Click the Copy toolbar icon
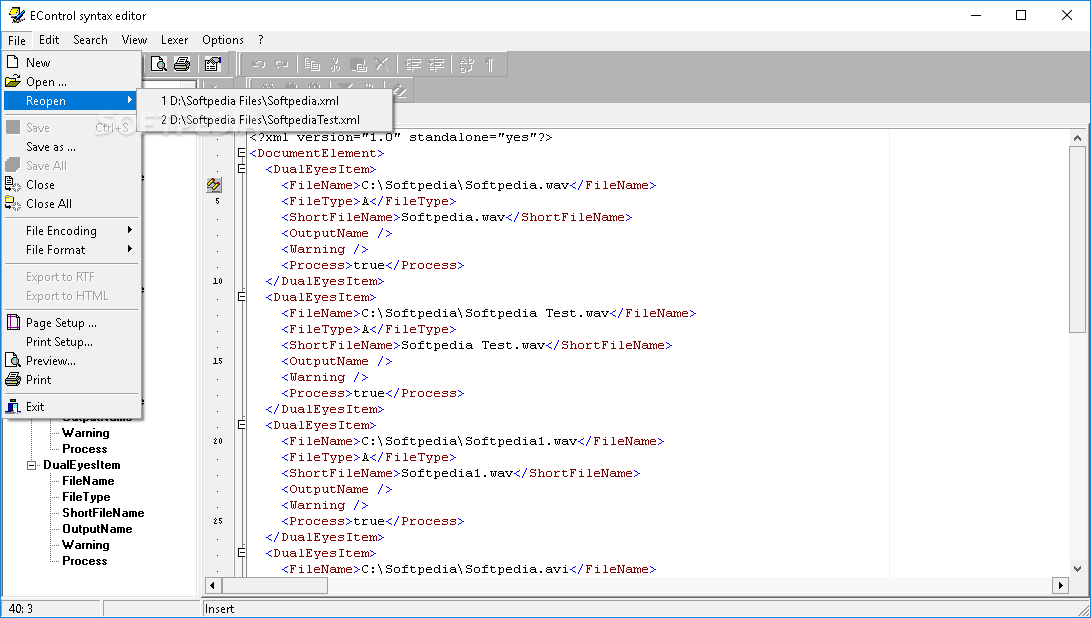This screenshot has height=618, width=1091. pos(312,65)
